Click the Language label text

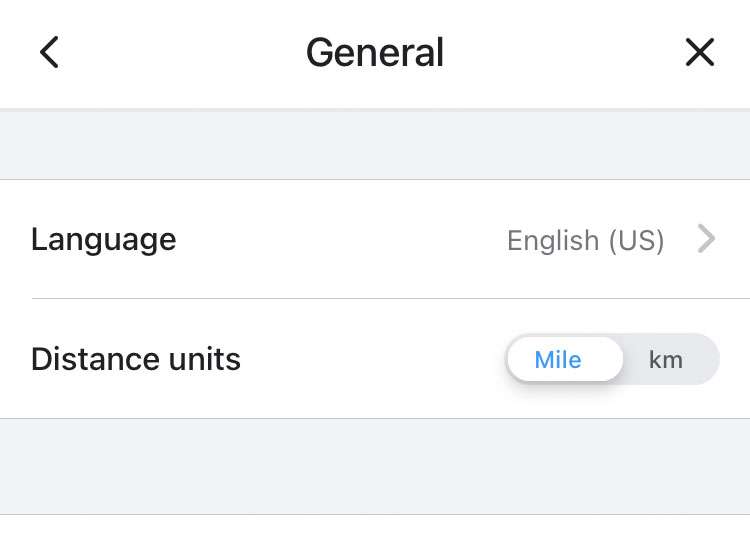pyautogui.click(x=103, y=240)
